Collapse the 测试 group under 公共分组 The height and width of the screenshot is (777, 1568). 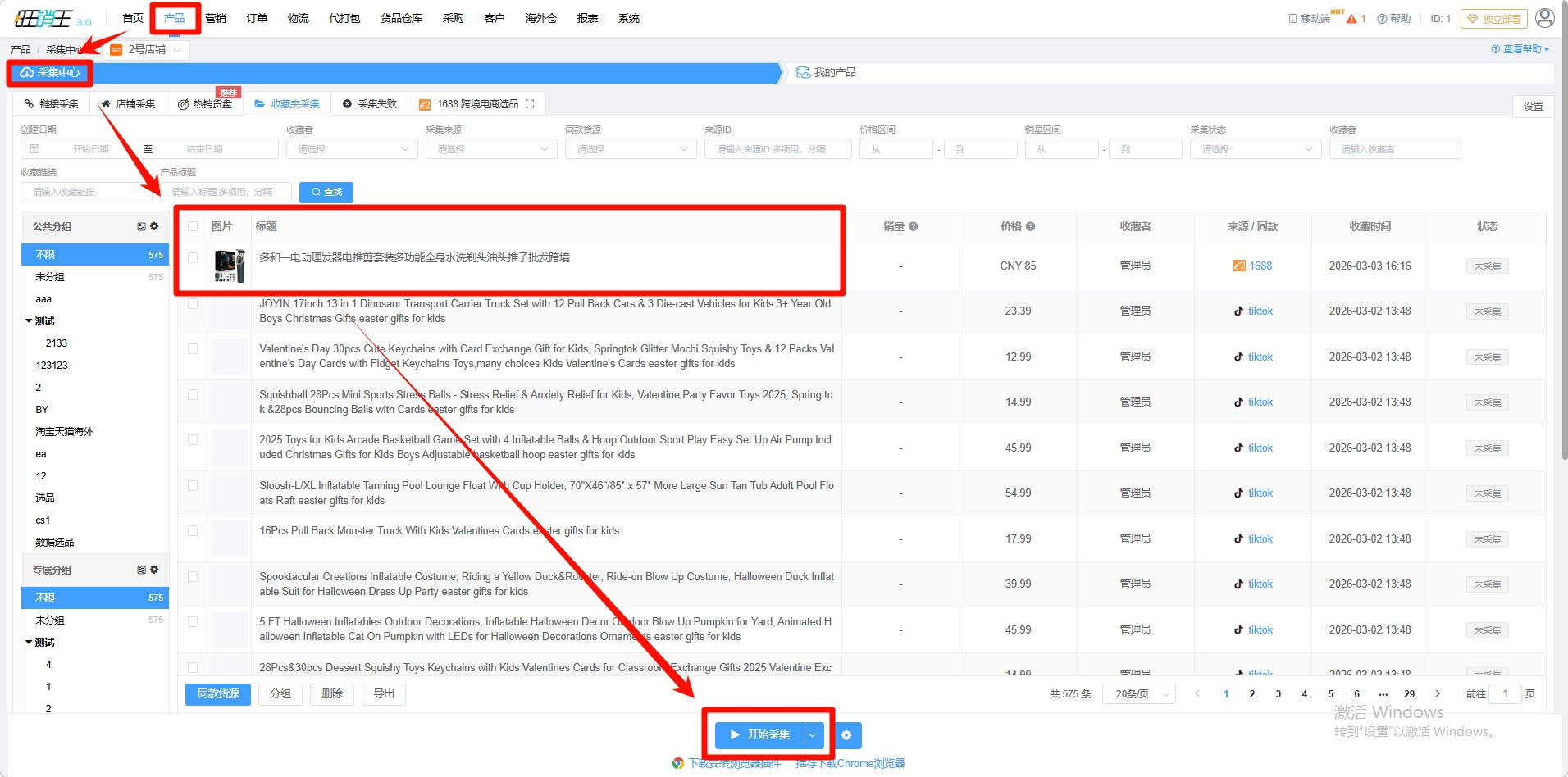[x=30, y=321]
